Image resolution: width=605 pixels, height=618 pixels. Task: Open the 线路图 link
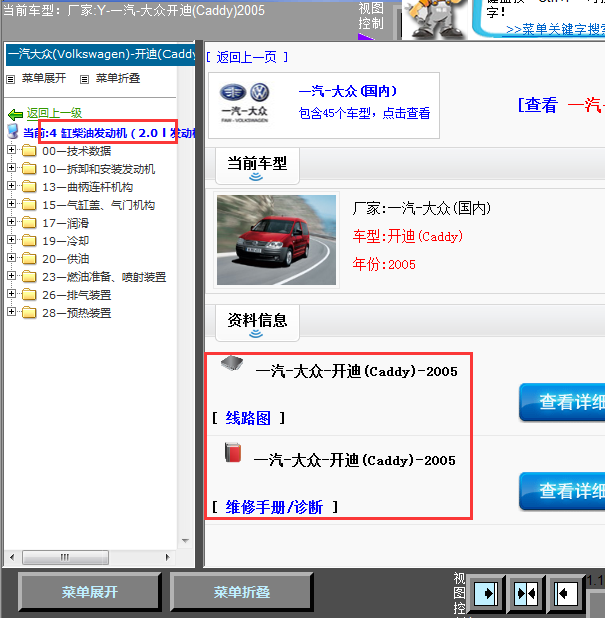coord(248,418)
